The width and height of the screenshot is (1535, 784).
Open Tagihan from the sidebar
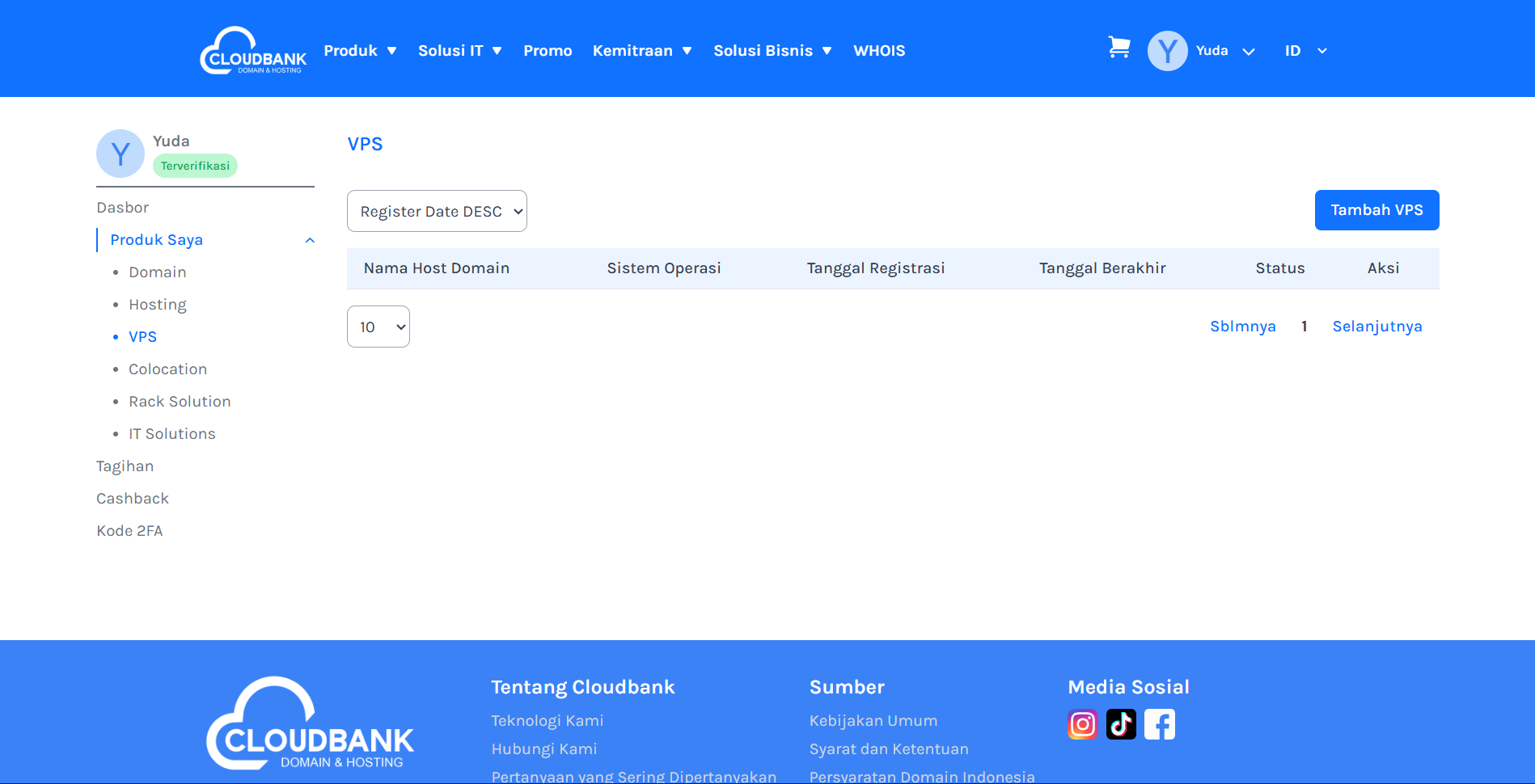click(125, 466)
